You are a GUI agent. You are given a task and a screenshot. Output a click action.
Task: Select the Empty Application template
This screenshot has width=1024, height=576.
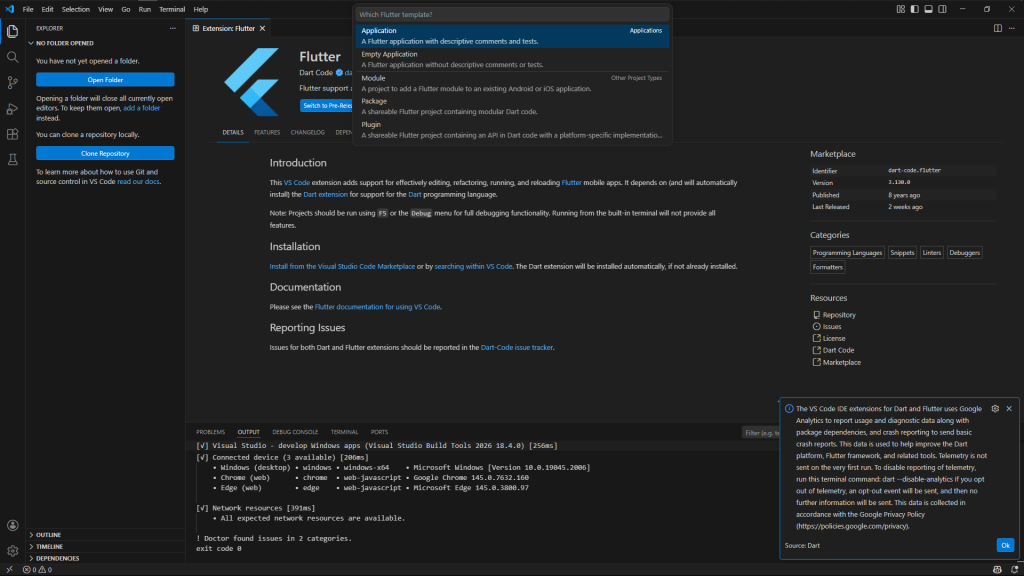tap(512, 59)
